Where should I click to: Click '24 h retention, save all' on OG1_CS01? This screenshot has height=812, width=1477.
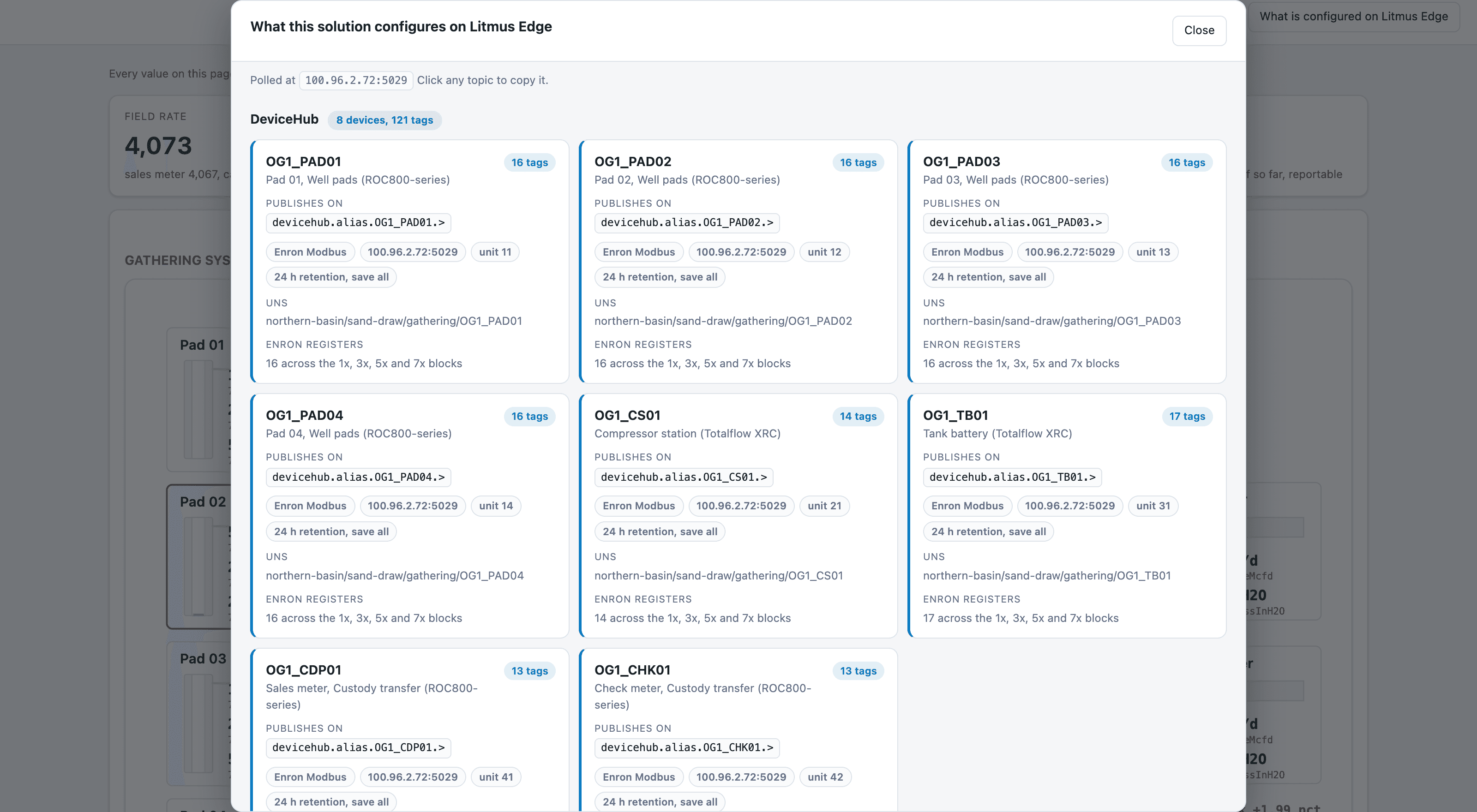[x=660, y=531]
